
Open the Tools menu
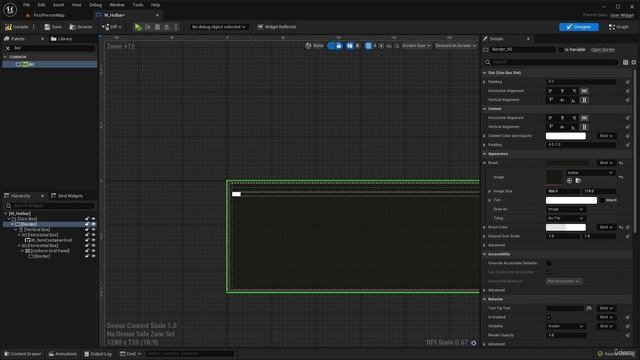tap(138, 5)
